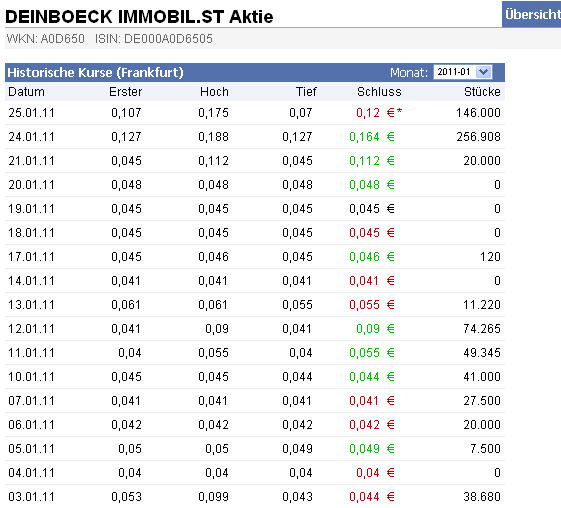Select the date 03.01.11
This screenshot has height=508, width=561.
[x=31, y=497]
